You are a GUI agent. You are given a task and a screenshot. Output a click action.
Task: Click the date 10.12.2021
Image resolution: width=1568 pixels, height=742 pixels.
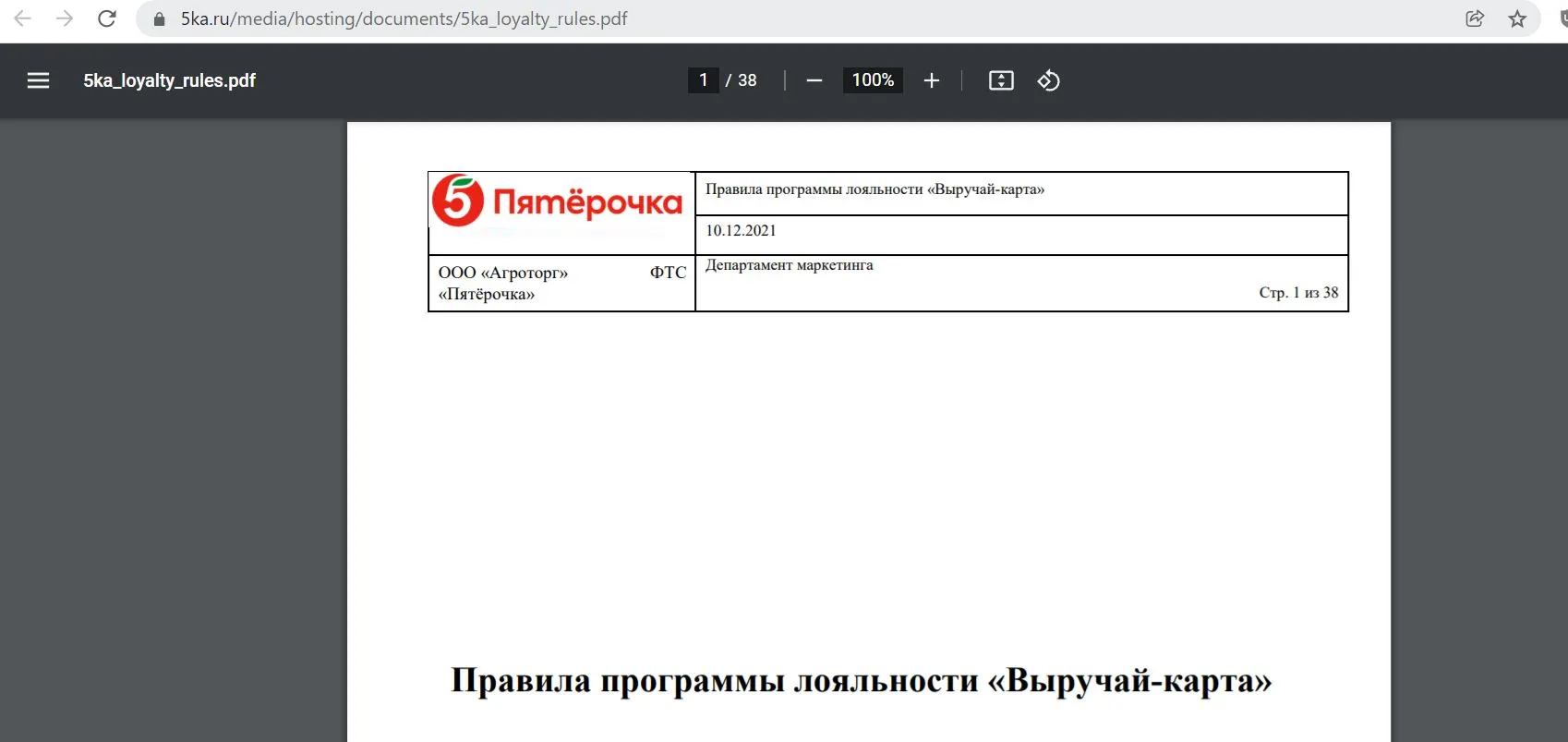pos(741,231)
